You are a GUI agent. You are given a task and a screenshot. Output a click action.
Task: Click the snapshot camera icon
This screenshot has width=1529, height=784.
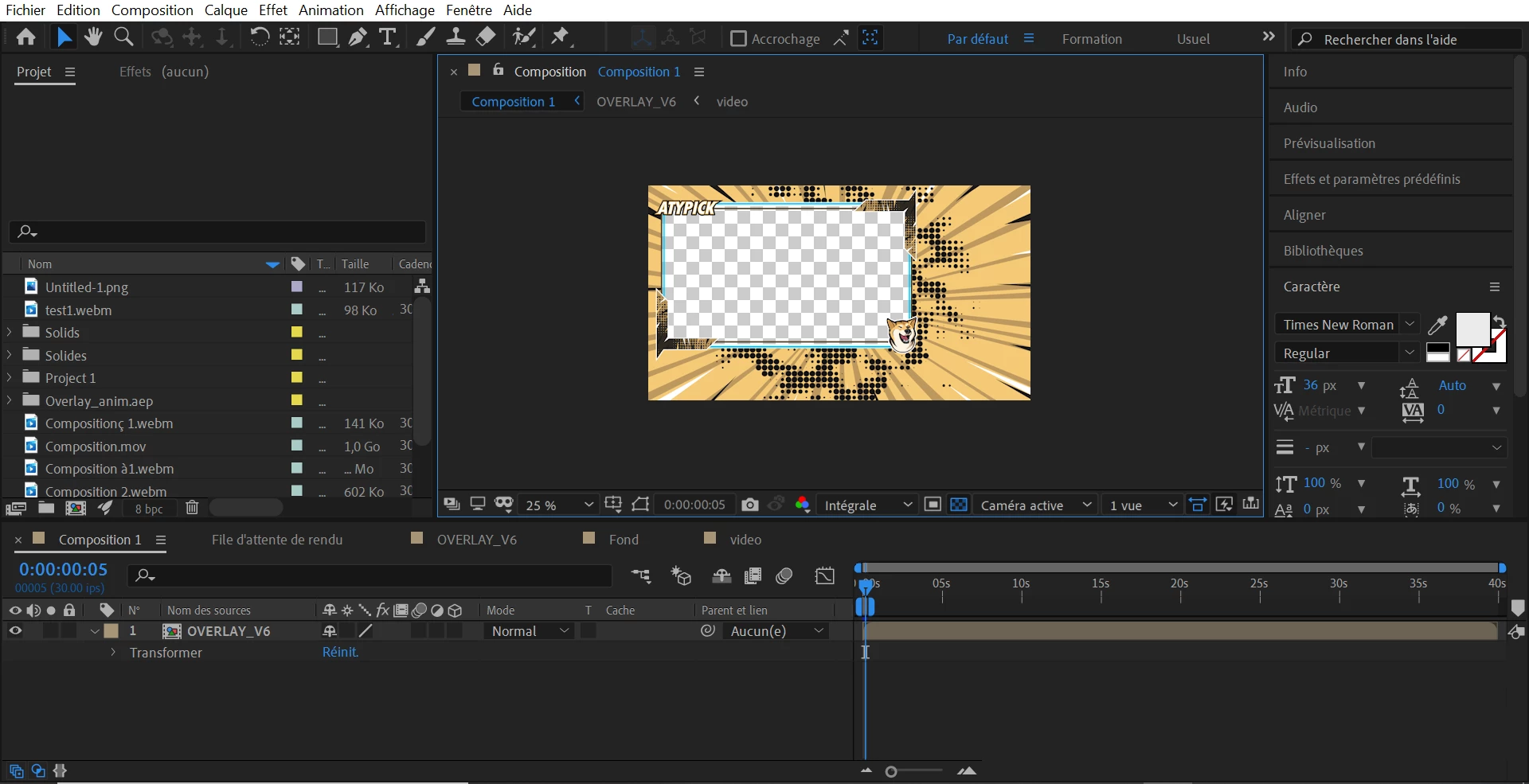(x=749, y=505)
